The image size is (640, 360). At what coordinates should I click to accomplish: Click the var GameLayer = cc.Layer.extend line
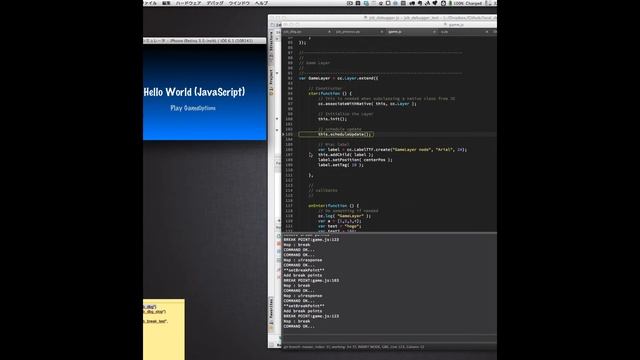coord(339,78)
